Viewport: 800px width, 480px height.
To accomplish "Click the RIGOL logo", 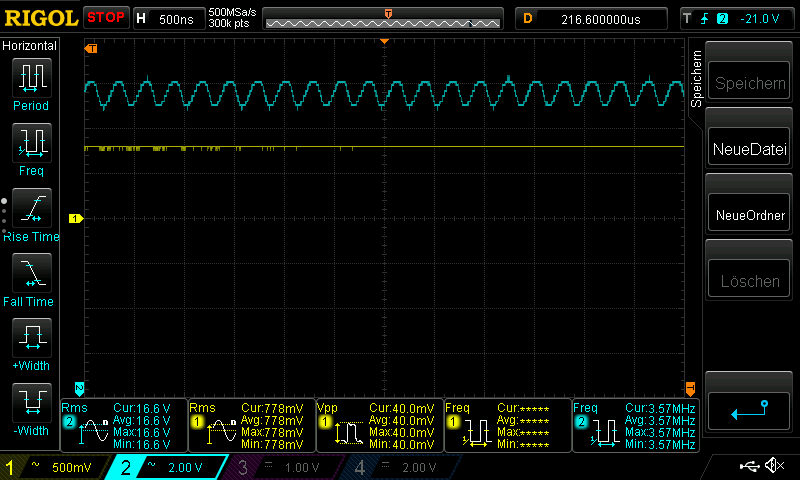I will [41, 19].
